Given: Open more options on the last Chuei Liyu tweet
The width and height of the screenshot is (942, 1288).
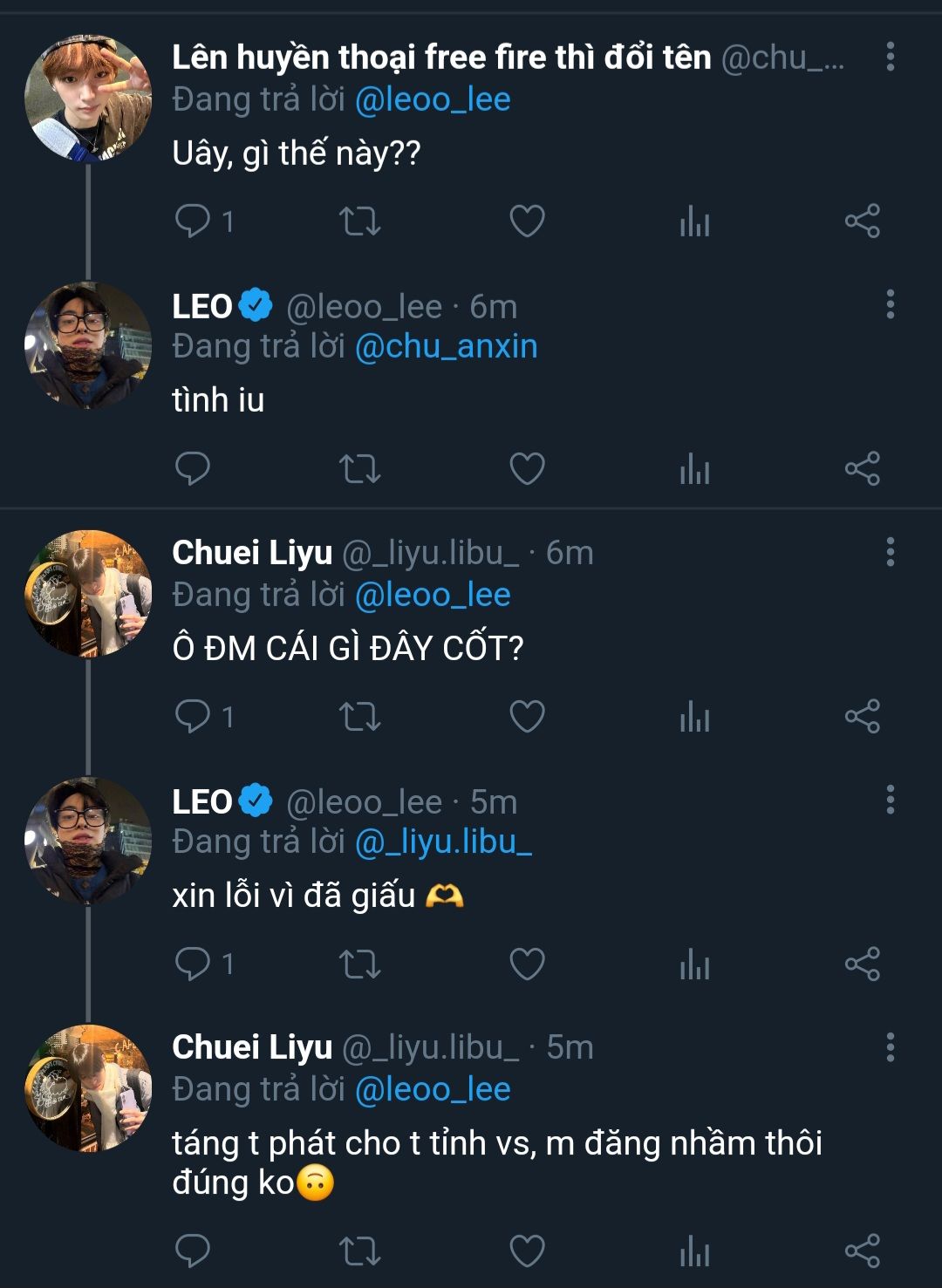Looking at the screenshot, I should [890, 1047].
